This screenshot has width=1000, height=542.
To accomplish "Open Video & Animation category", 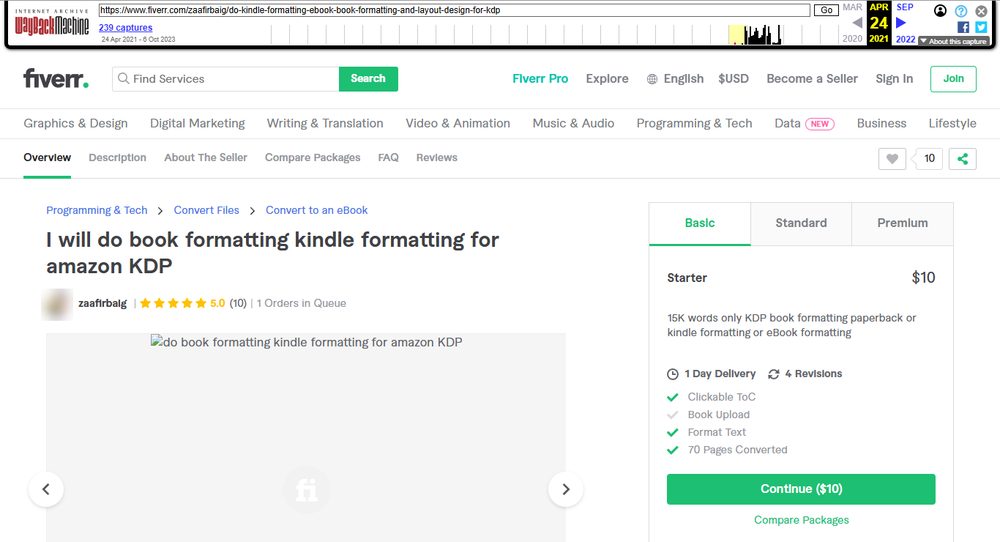I will [x=458, y=123].
